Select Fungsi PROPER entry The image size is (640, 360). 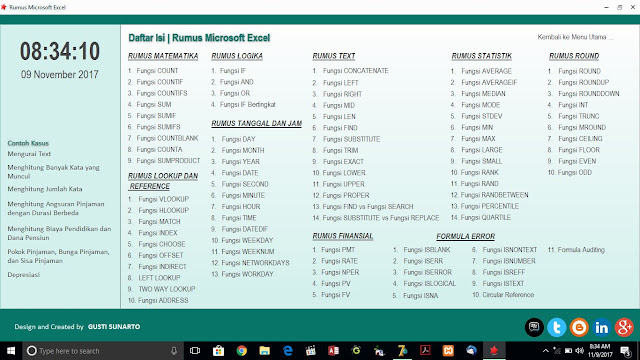click(x=346, y=196)
